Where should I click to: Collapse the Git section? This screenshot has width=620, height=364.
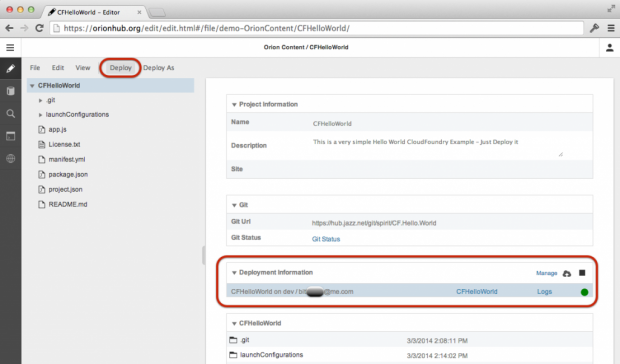234,205
